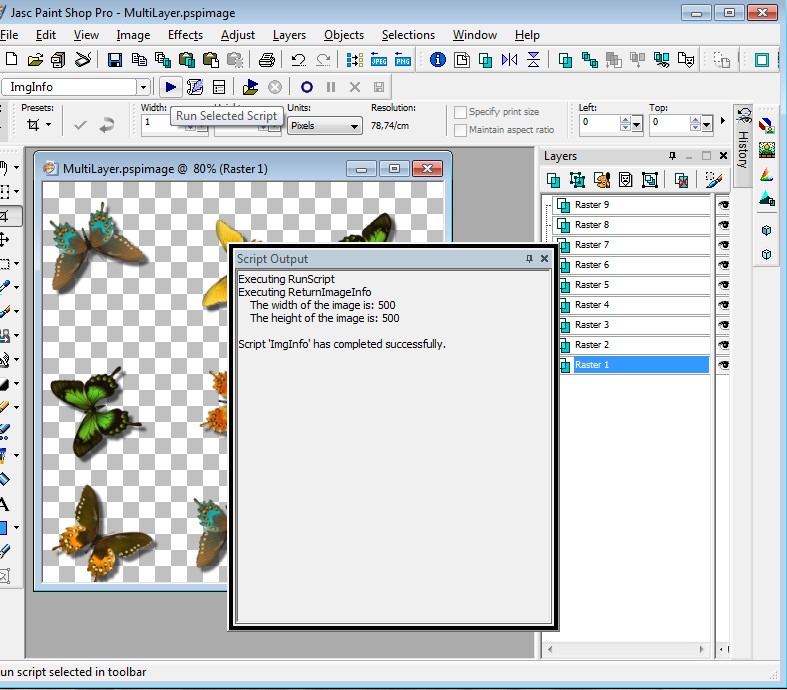Click New Raster Layer icon in Layers panel
This screenshot has height=690, width=787.
click(553, 180)
